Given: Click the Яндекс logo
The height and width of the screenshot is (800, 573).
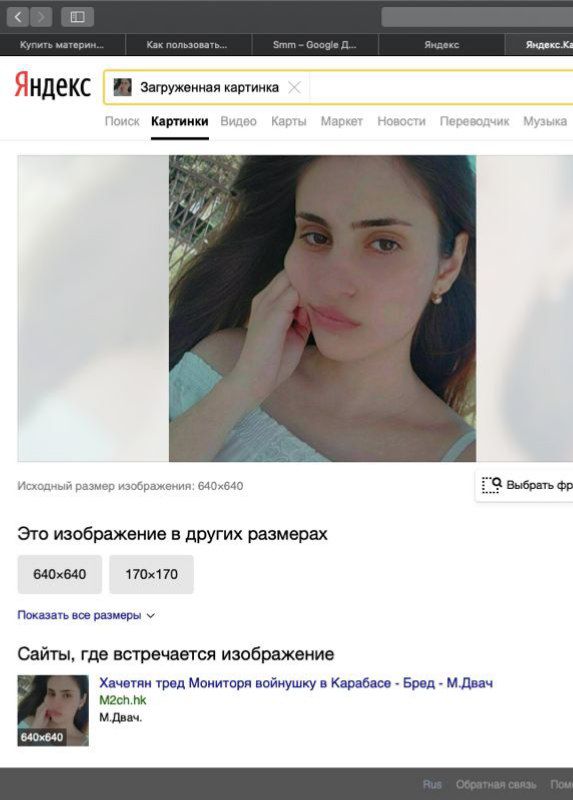Looking at the screenshot, I should 53,85.
